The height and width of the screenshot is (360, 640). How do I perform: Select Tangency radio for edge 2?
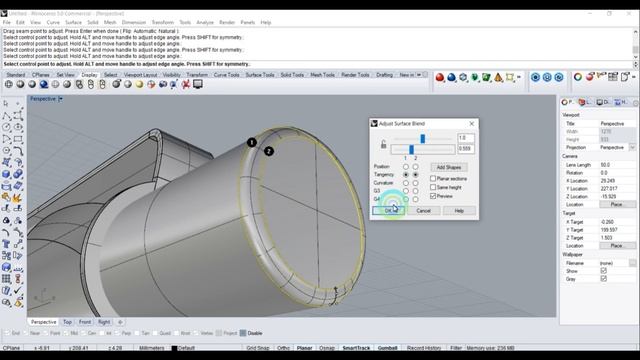pos(416,175)
